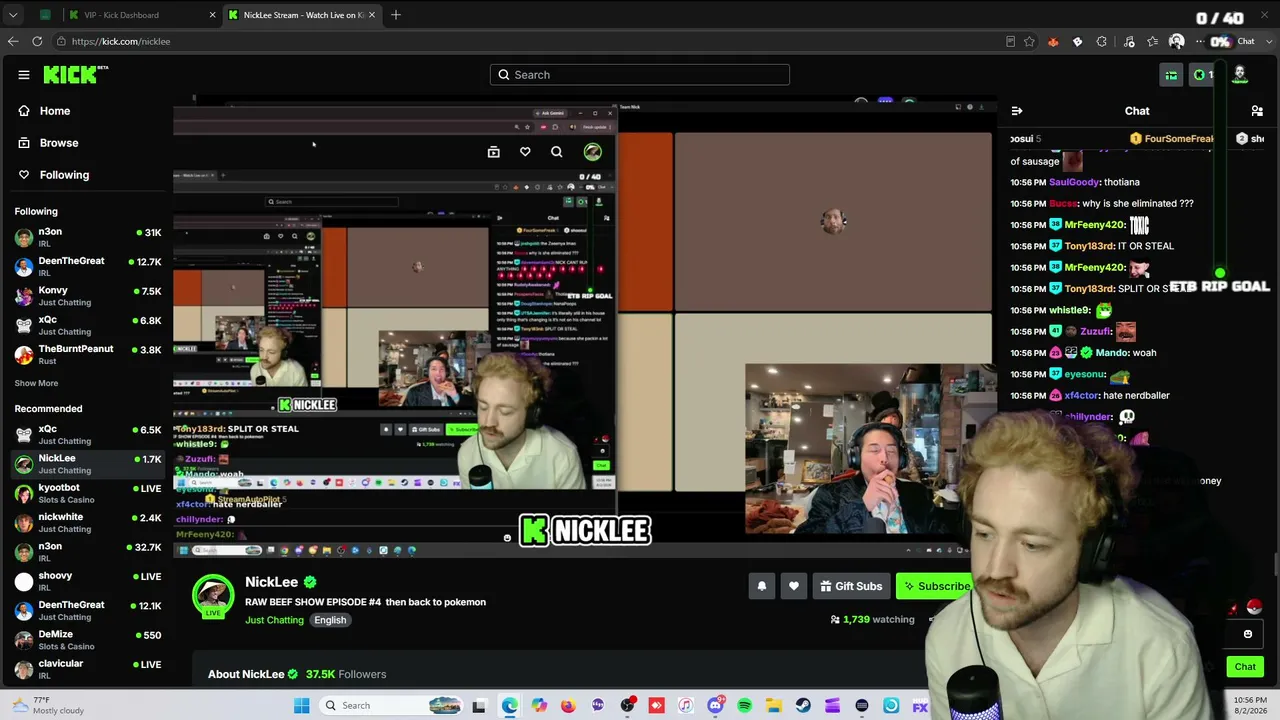Open the Windows Start menu
This screenshot has width=1280, height=720.
point(302,706)
